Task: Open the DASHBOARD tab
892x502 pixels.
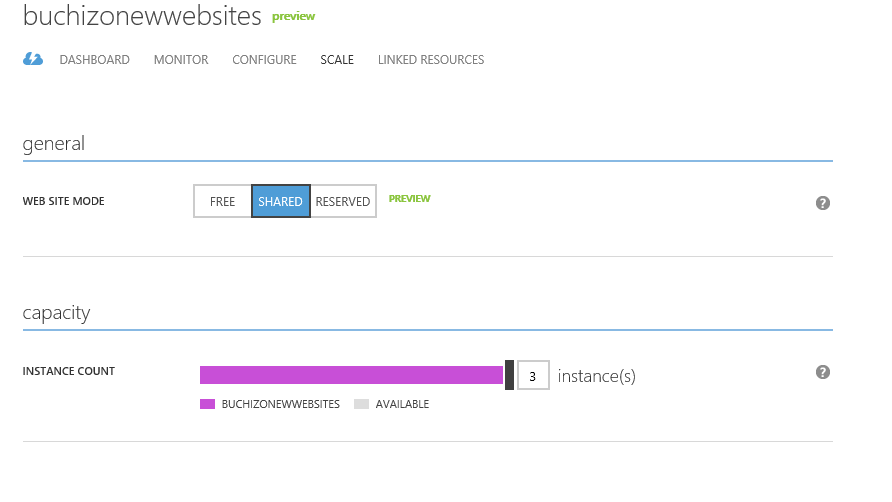Action: [x=95, y=60]
